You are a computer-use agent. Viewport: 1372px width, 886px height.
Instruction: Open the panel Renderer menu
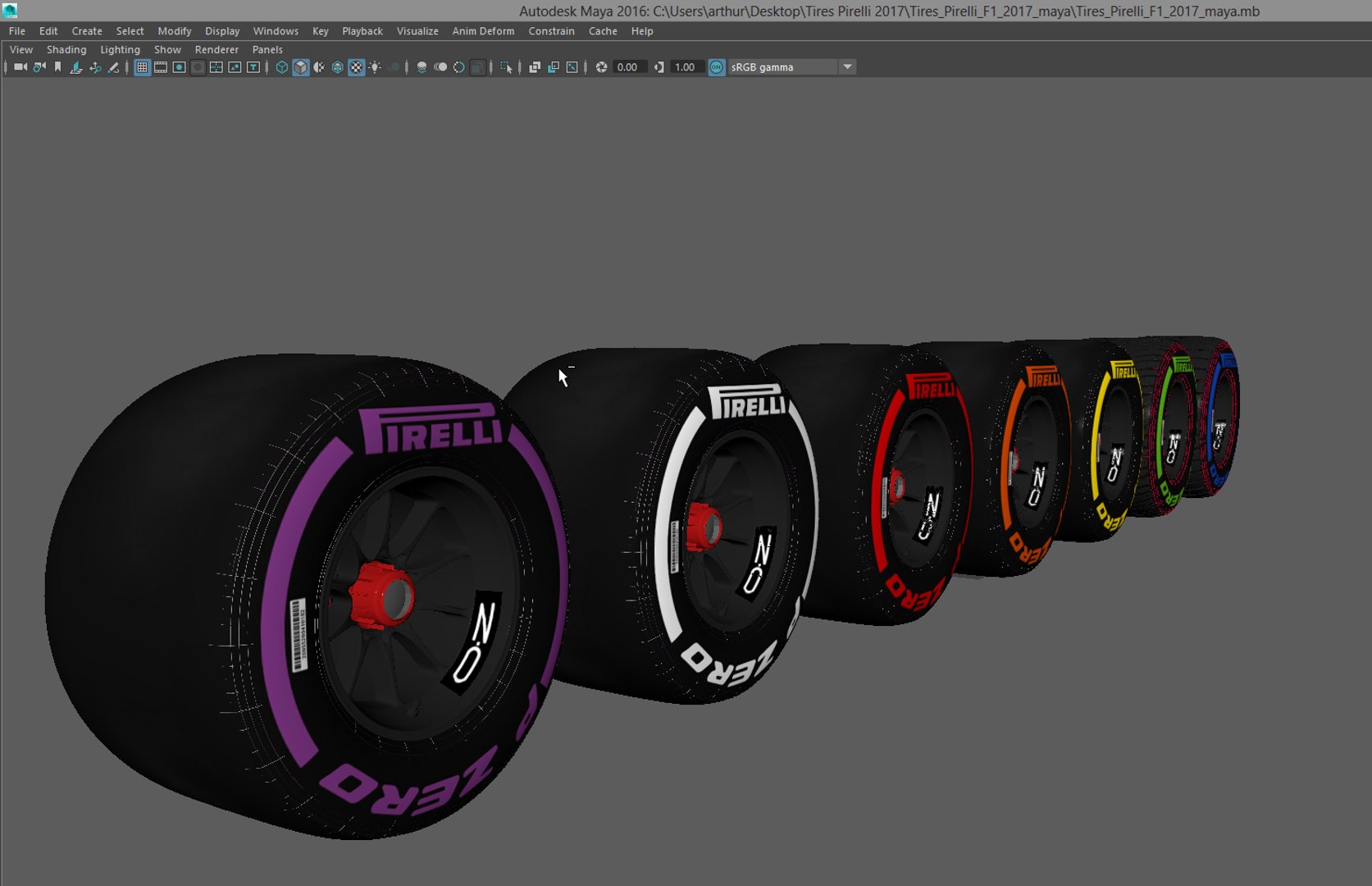[x=217, y=50]
